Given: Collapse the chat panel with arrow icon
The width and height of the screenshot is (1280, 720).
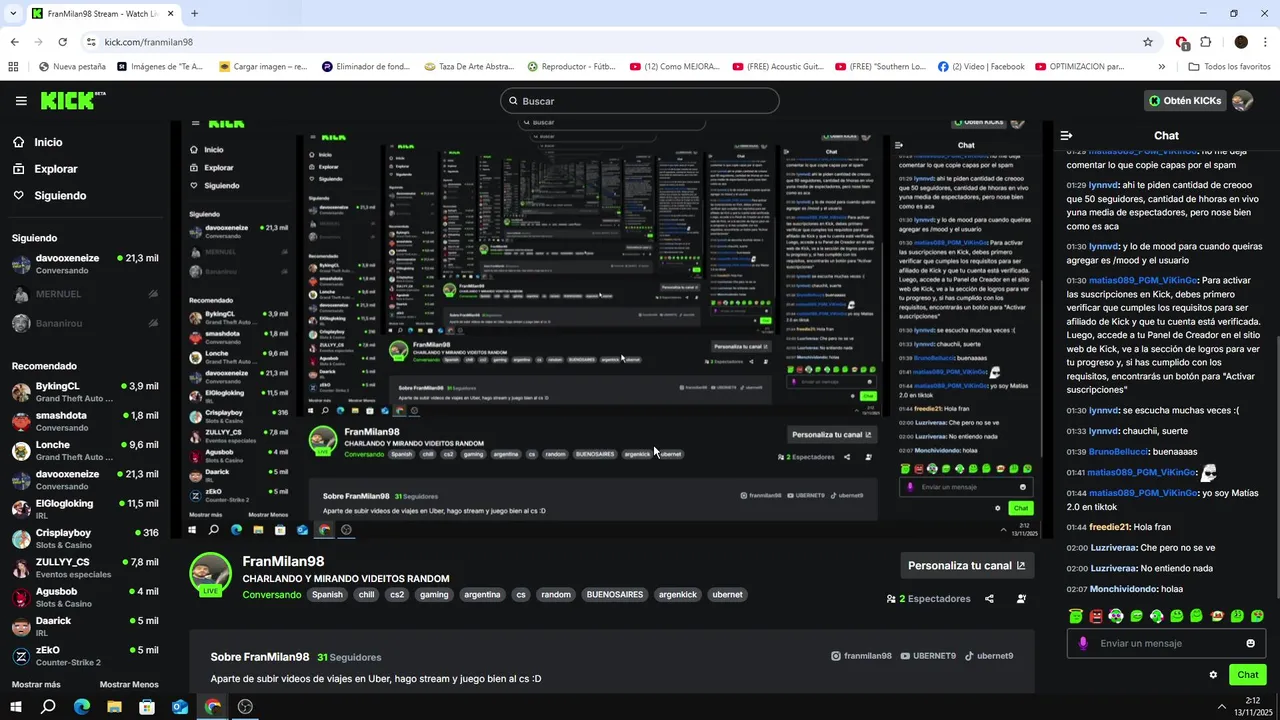Looking at the screenshot, I should coord(1066,135).
